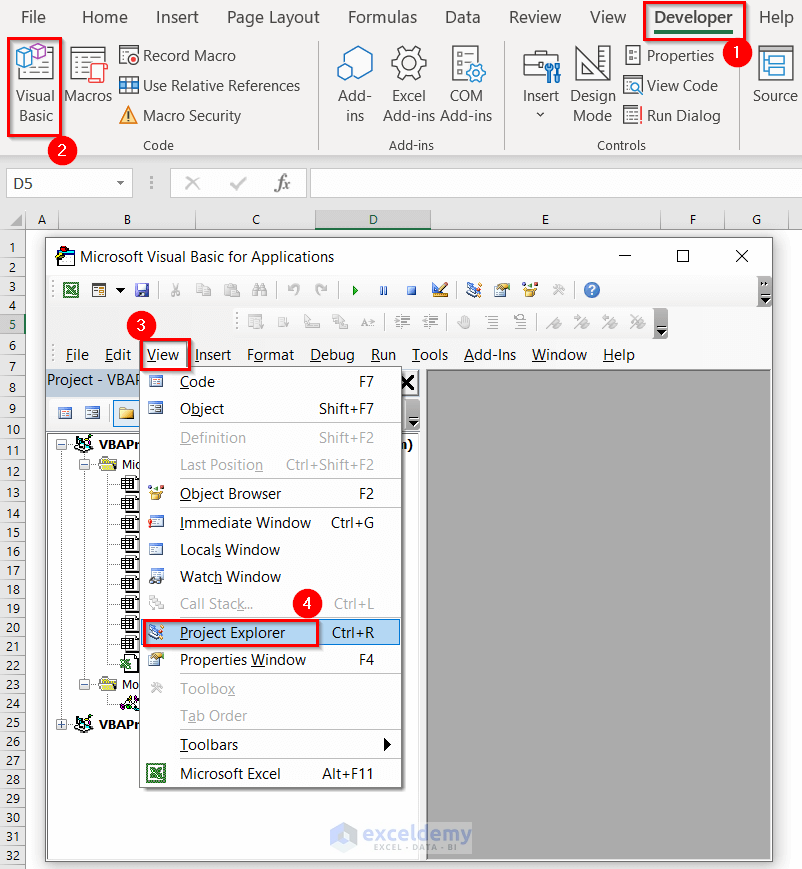Open the Data ribbon tab
The image size is (802, 869).
(463, 17)
